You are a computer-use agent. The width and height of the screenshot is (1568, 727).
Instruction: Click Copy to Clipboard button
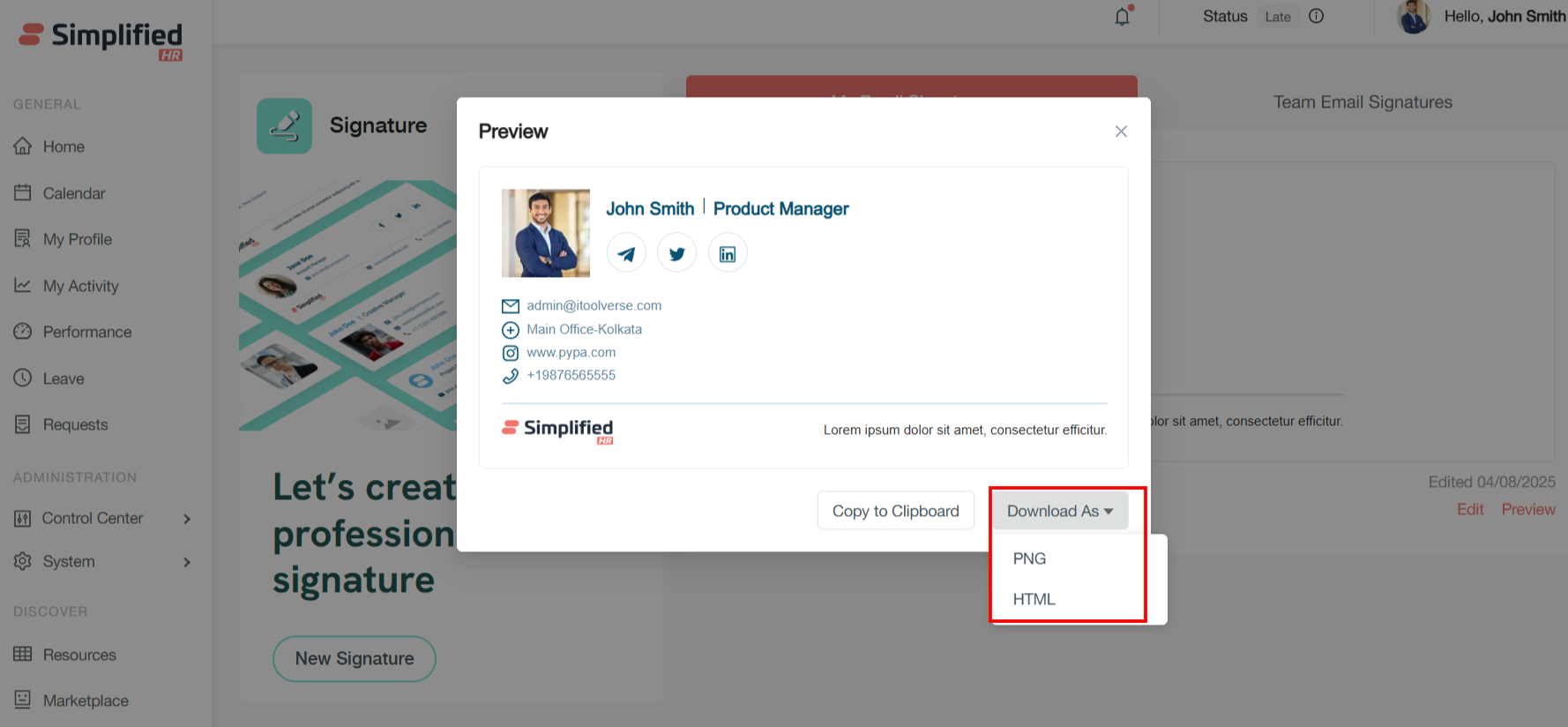click(x=895, y=512)
